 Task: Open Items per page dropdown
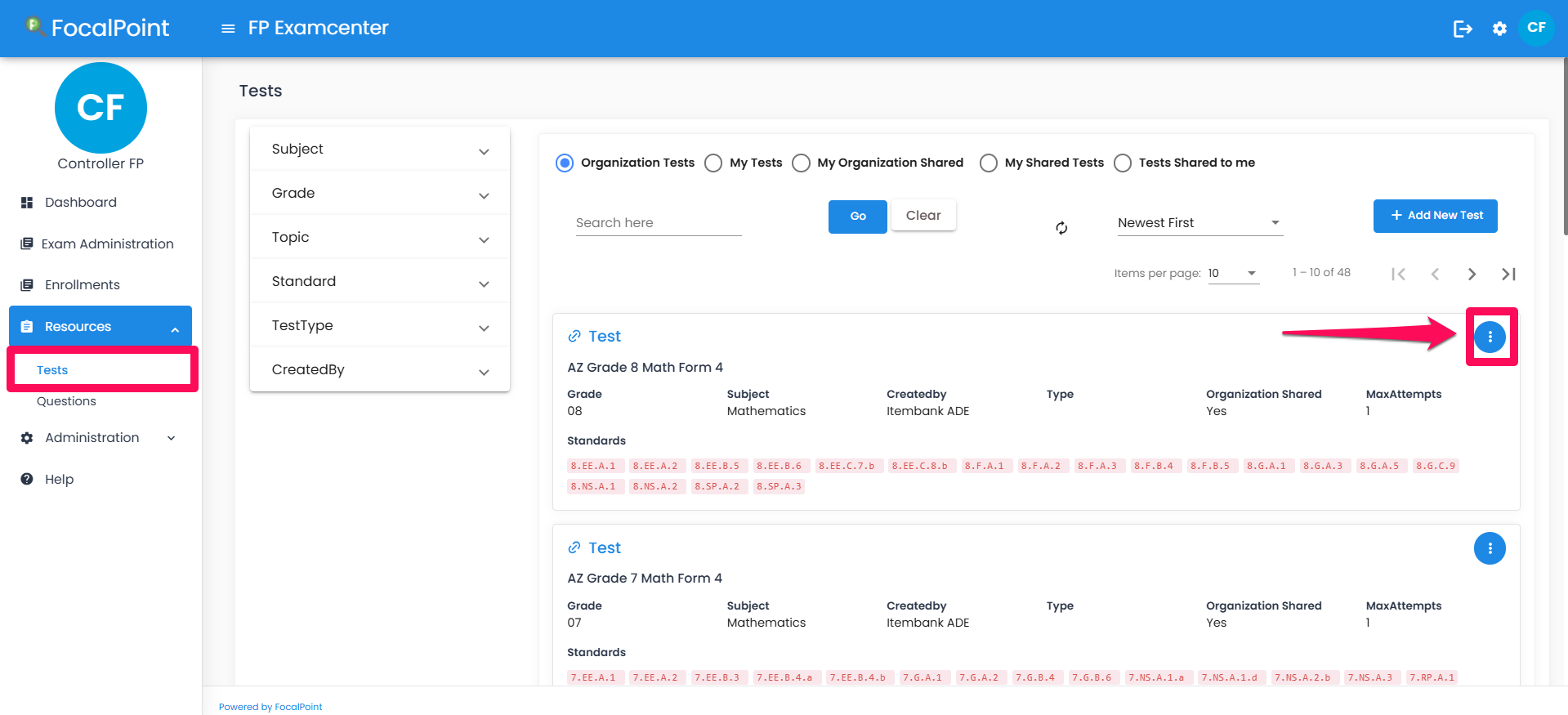point(1233,273)
